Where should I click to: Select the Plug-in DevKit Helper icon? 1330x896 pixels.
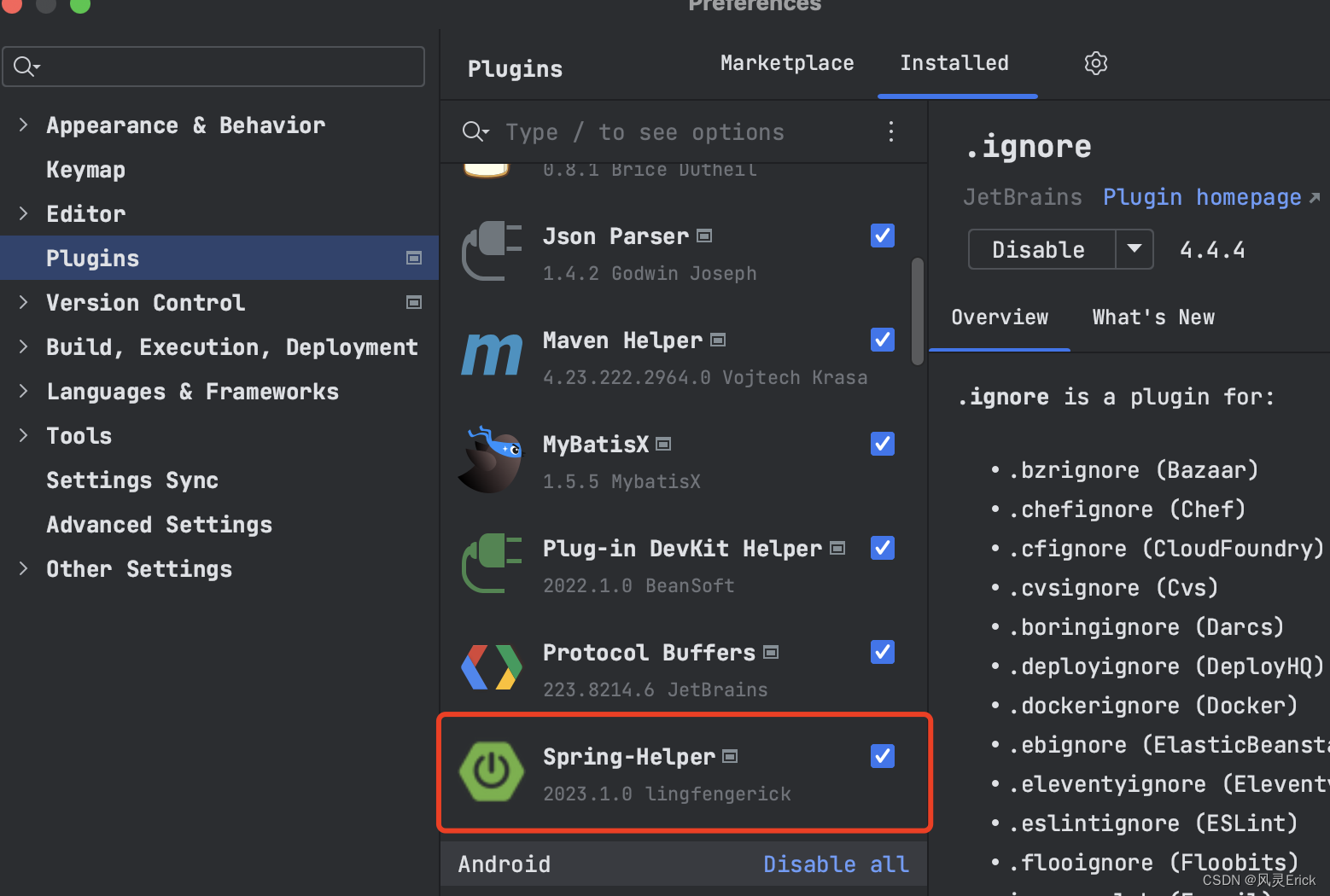point(491,563)
